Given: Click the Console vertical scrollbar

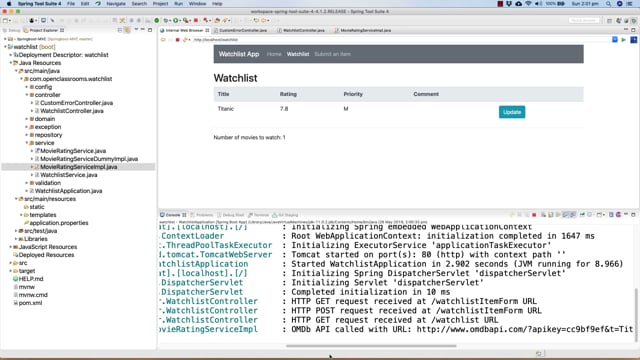Looking at the screenshot, I should (x=636, y=314).
